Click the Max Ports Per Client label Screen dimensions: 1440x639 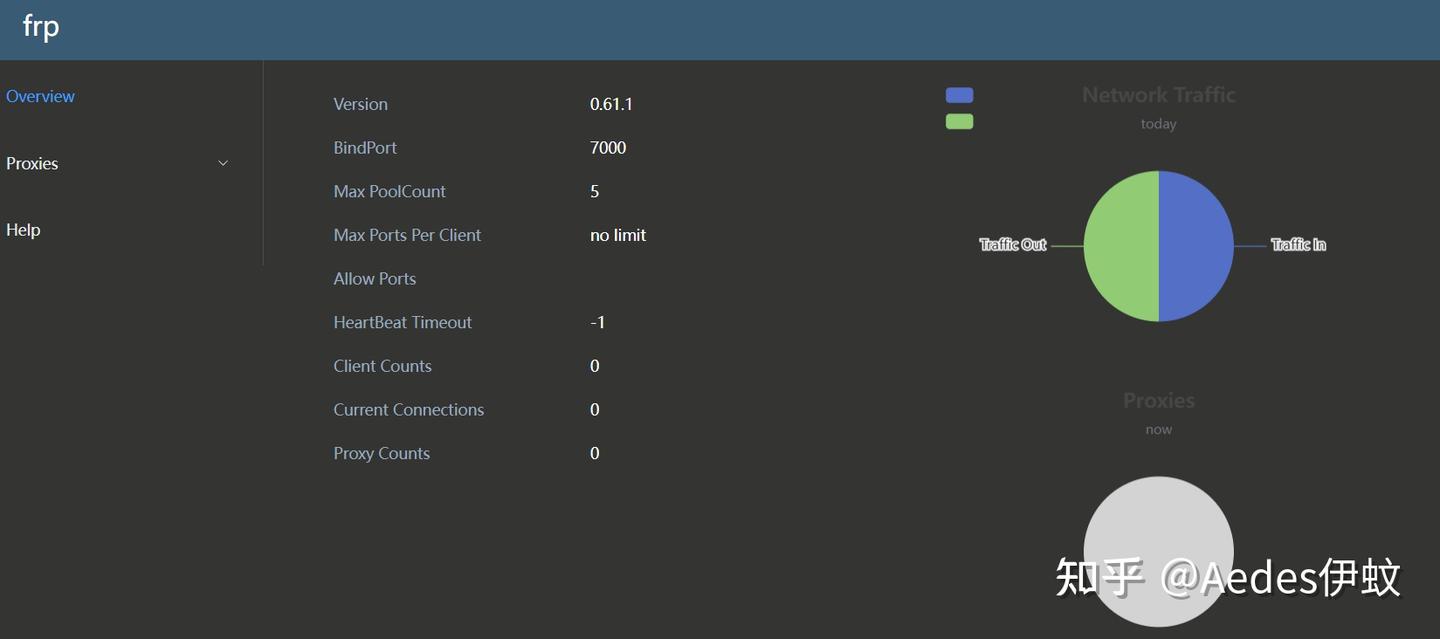pos(407,235)
